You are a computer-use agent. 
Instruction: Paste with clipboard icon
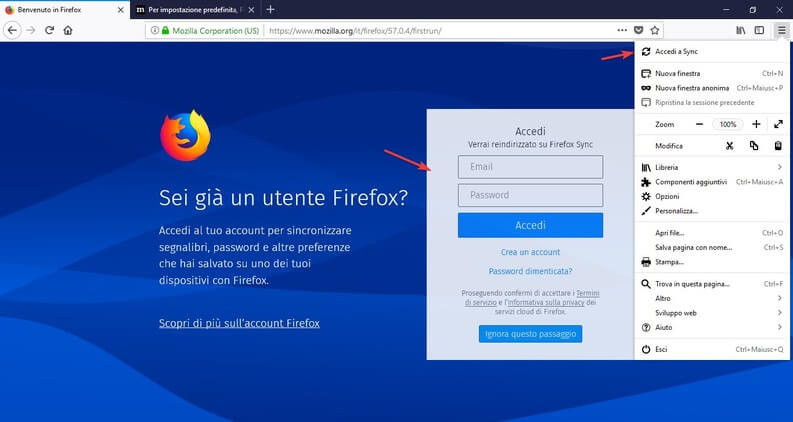(x=778, y=146)
